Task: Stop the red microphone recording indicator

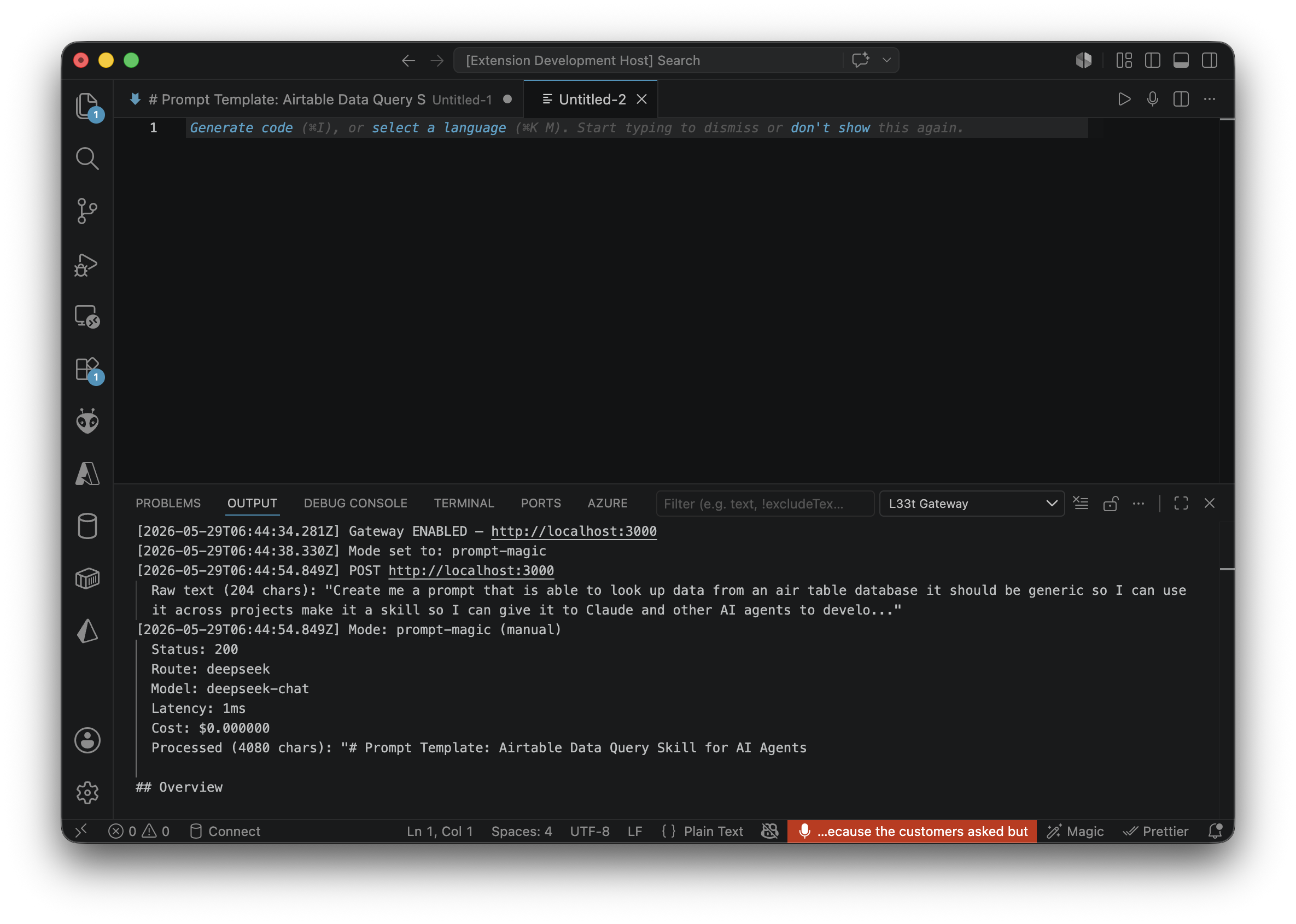Action: pos(913,832)
